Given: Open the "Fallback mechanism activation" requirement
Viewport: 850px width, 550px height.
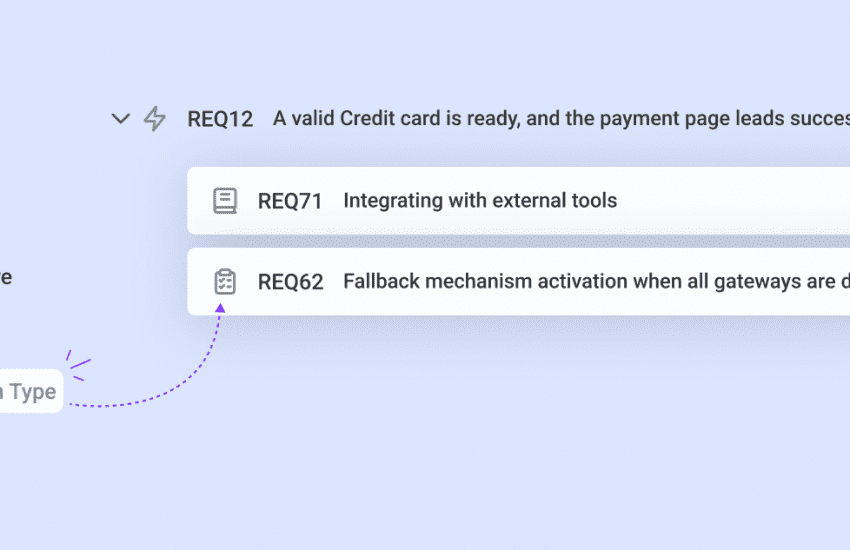Looking at the screenshot, I should tap(590, 281).
